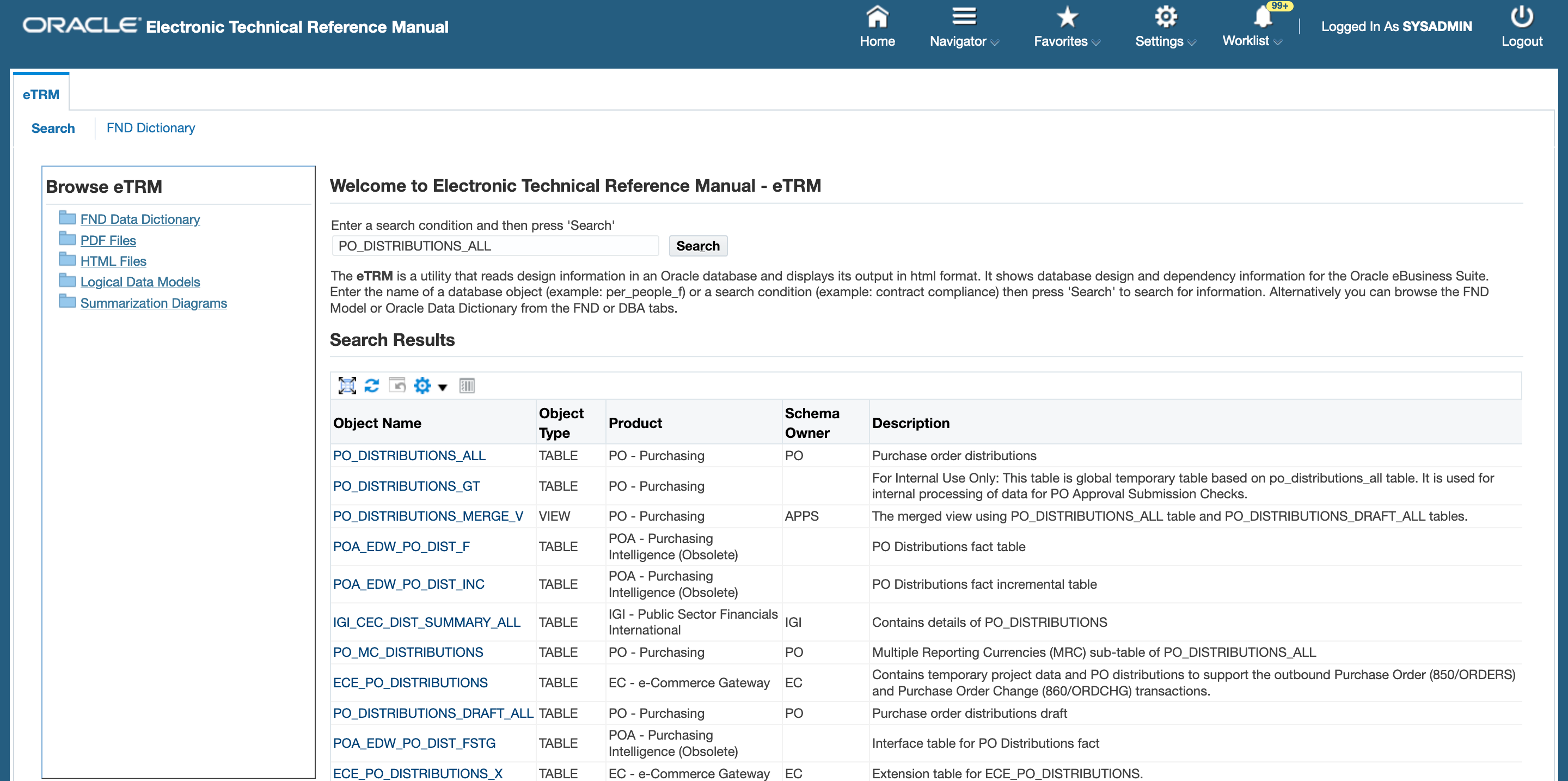This screenshot has width=1568, height=781.
Task: Select the eTRM tab
Action: tap(41, 94)
